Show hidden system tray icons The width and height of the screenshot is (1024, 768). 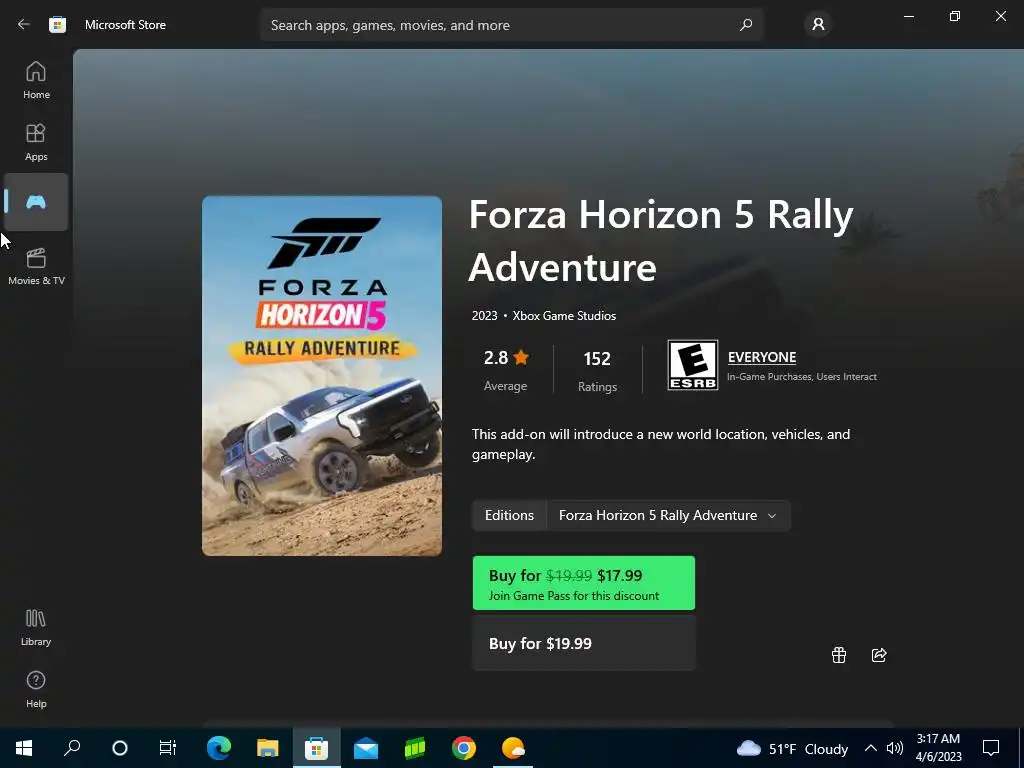pos(871,748)
